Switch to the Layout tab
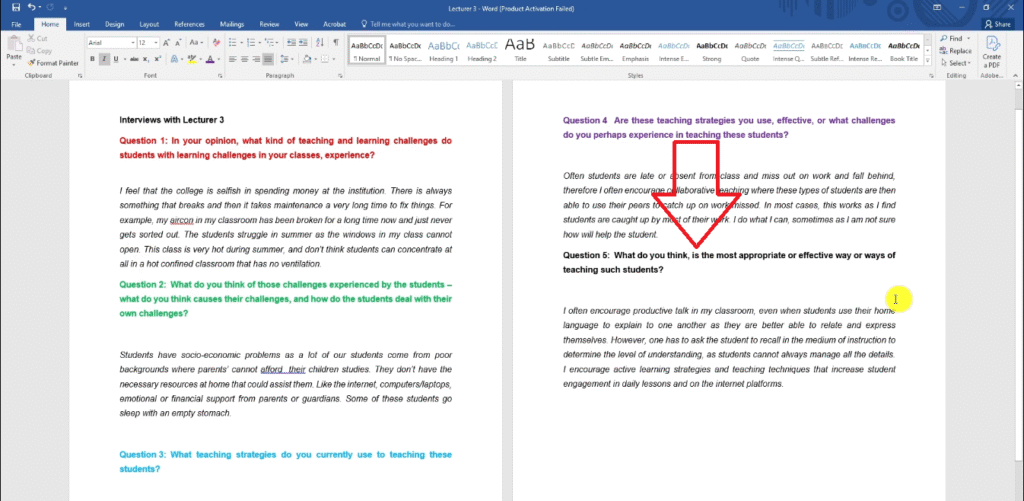This screenshot has height=501, width=1024. 148,23
